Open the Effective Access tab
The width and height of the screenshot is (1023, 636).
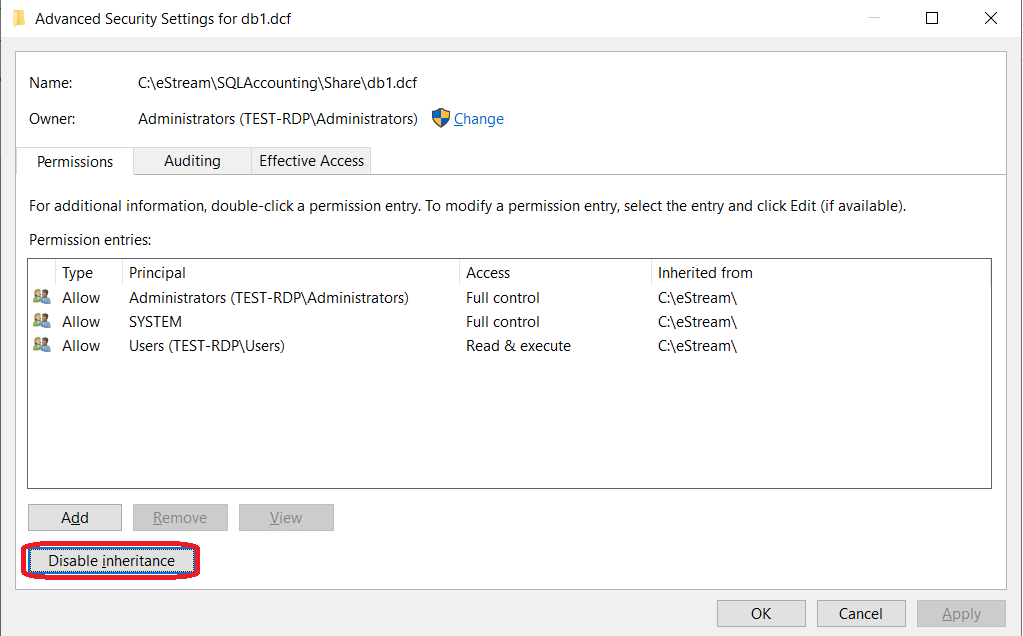(x=312, y=161)
